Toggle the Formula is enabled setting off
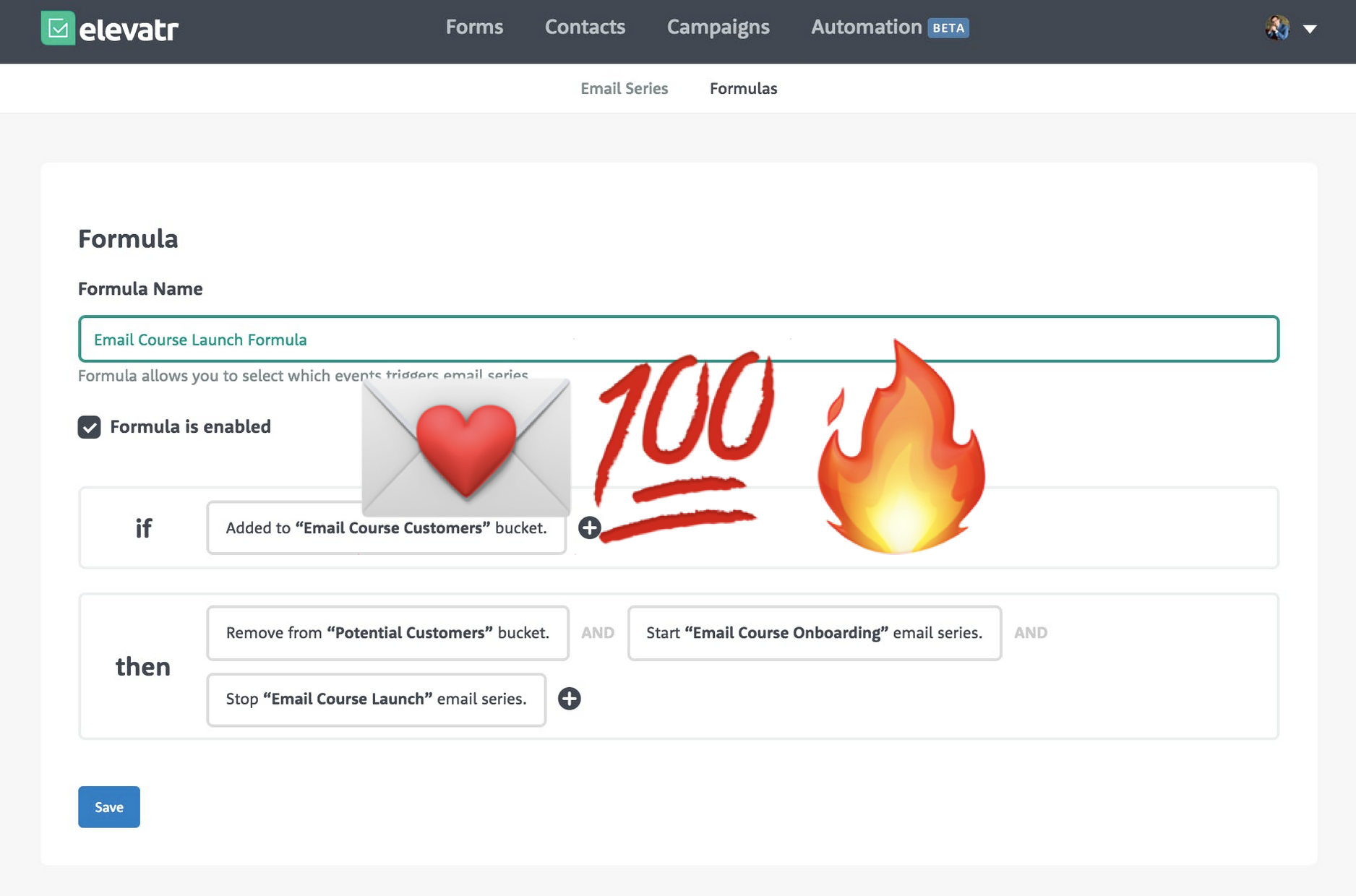 [89, 427]
